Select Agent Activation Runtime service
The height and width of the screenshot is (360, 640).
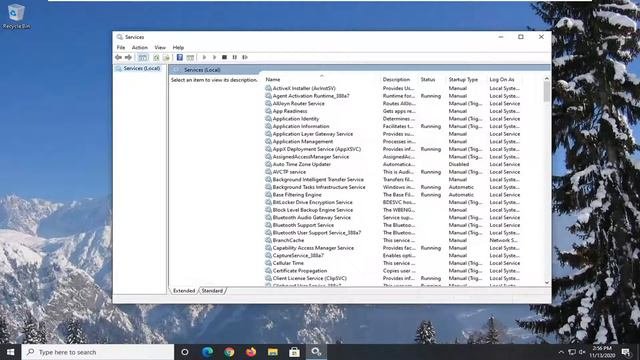tap(311, 96)
